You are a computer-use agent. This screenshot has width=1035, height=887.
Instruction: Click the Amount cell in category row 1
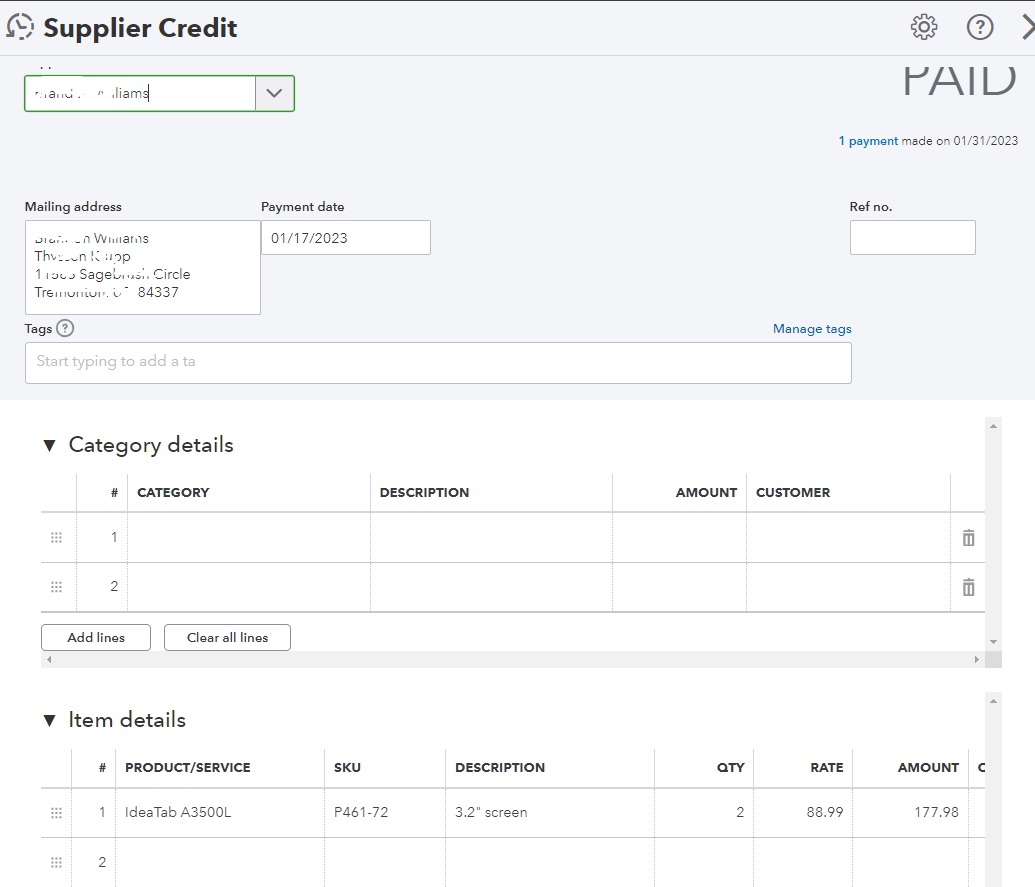(x=679, y=537)
